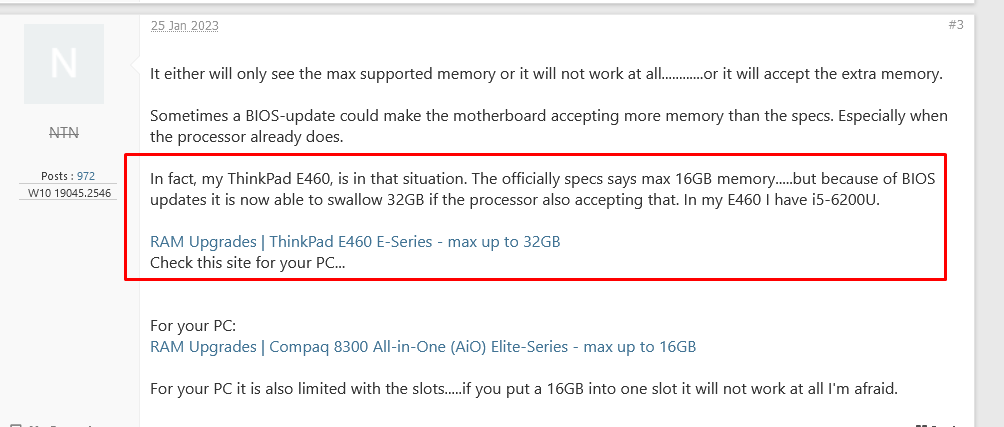1004x427 pixels.
Task: Open the 972 posts count link
Action: click(x=86, y=177)
